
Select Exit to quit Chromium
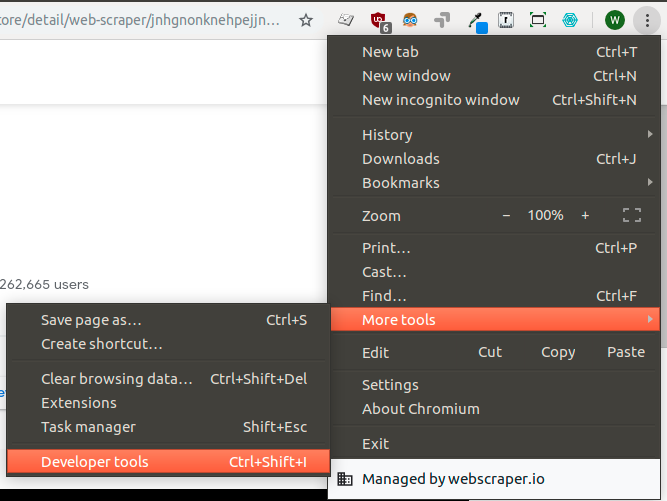(496, 444)
